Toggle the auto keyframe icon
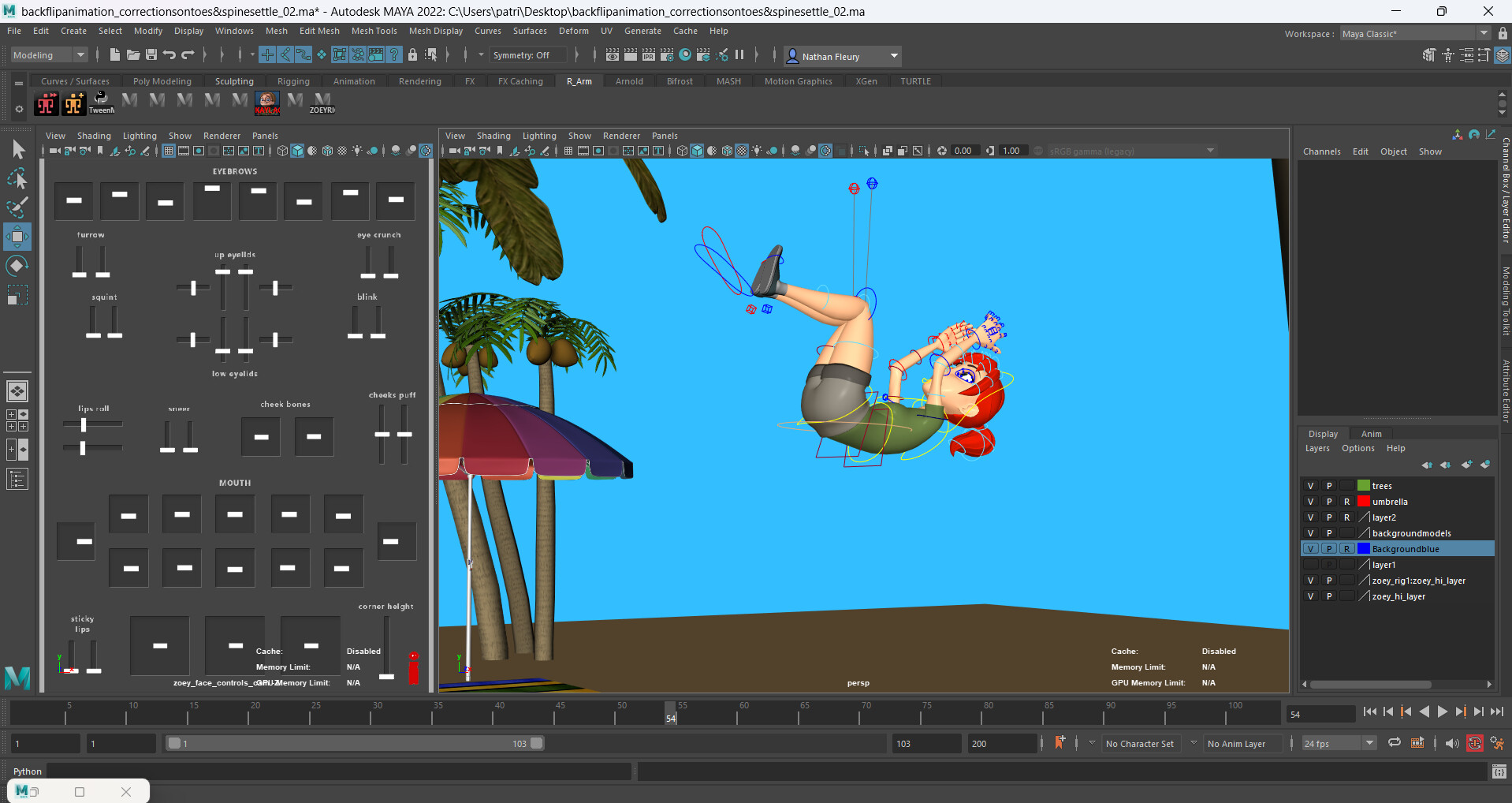Image resolution: width=1512 pixels, height=803 pixels. (1474, 743)
